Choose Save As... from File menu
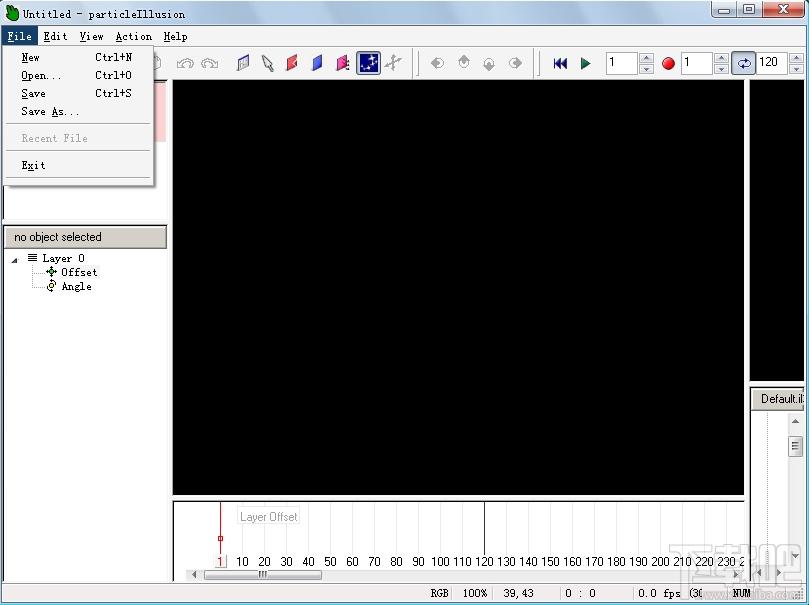The image size is (809, 605). [x=50, y=111]
